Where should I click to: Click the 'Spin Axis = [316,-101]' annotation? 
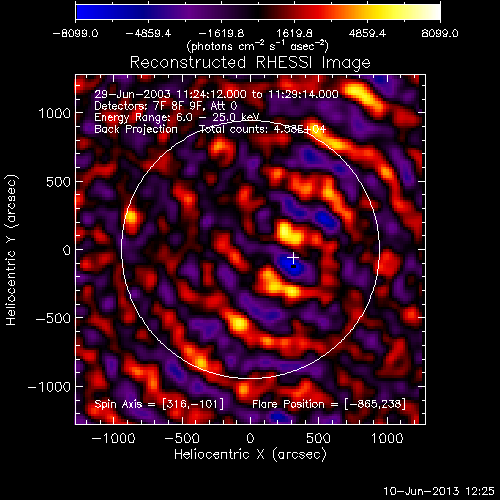[159, 404]
